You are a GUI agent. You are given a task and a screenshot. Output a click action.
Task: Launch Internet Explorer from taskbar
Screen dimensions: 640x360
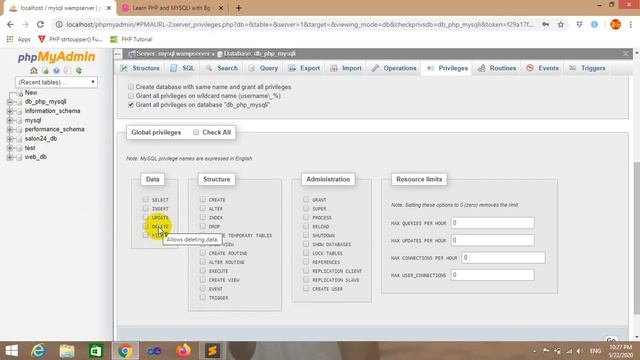(x=38, y=351)
